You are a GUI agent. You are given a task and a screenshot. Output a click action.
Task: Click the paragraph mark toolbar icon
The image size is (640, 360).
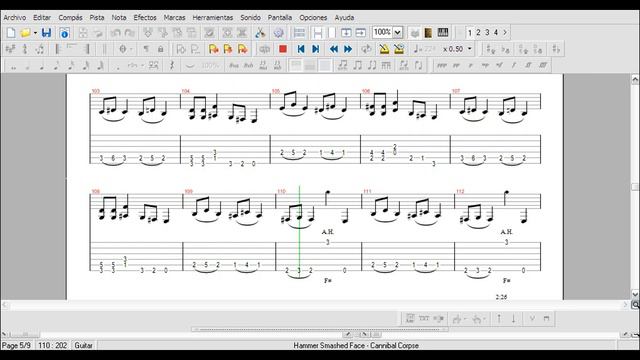click(x=146, y=49)
